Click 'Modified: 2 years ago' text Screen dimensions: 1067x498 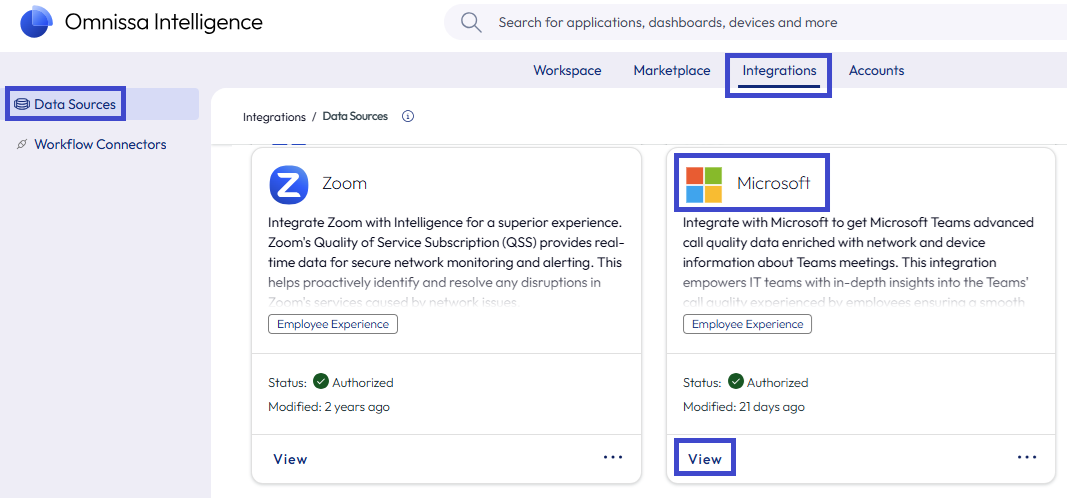pos(329,407)
